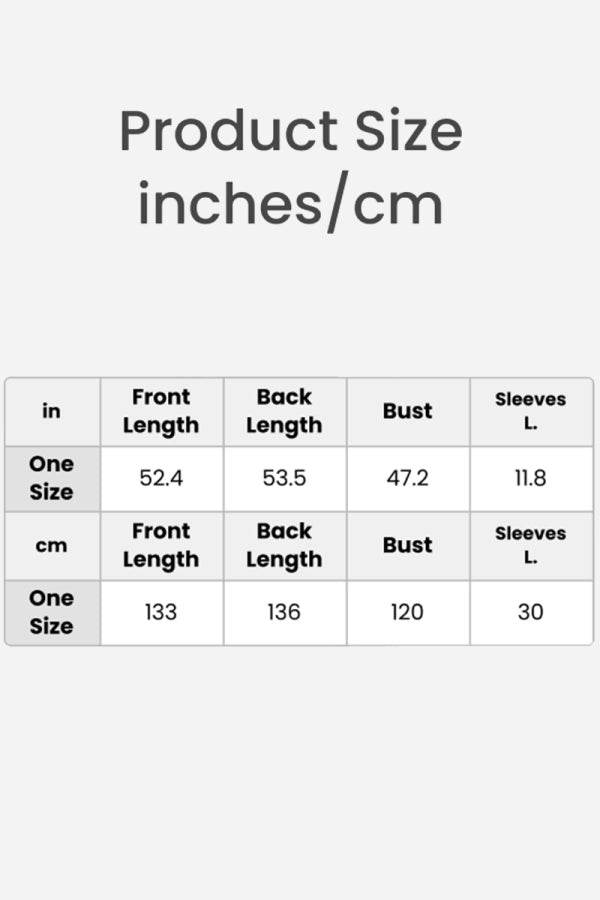Select the "in" unit header cell
The height and width of the screenshot is (900, 600).
(51, 411)
